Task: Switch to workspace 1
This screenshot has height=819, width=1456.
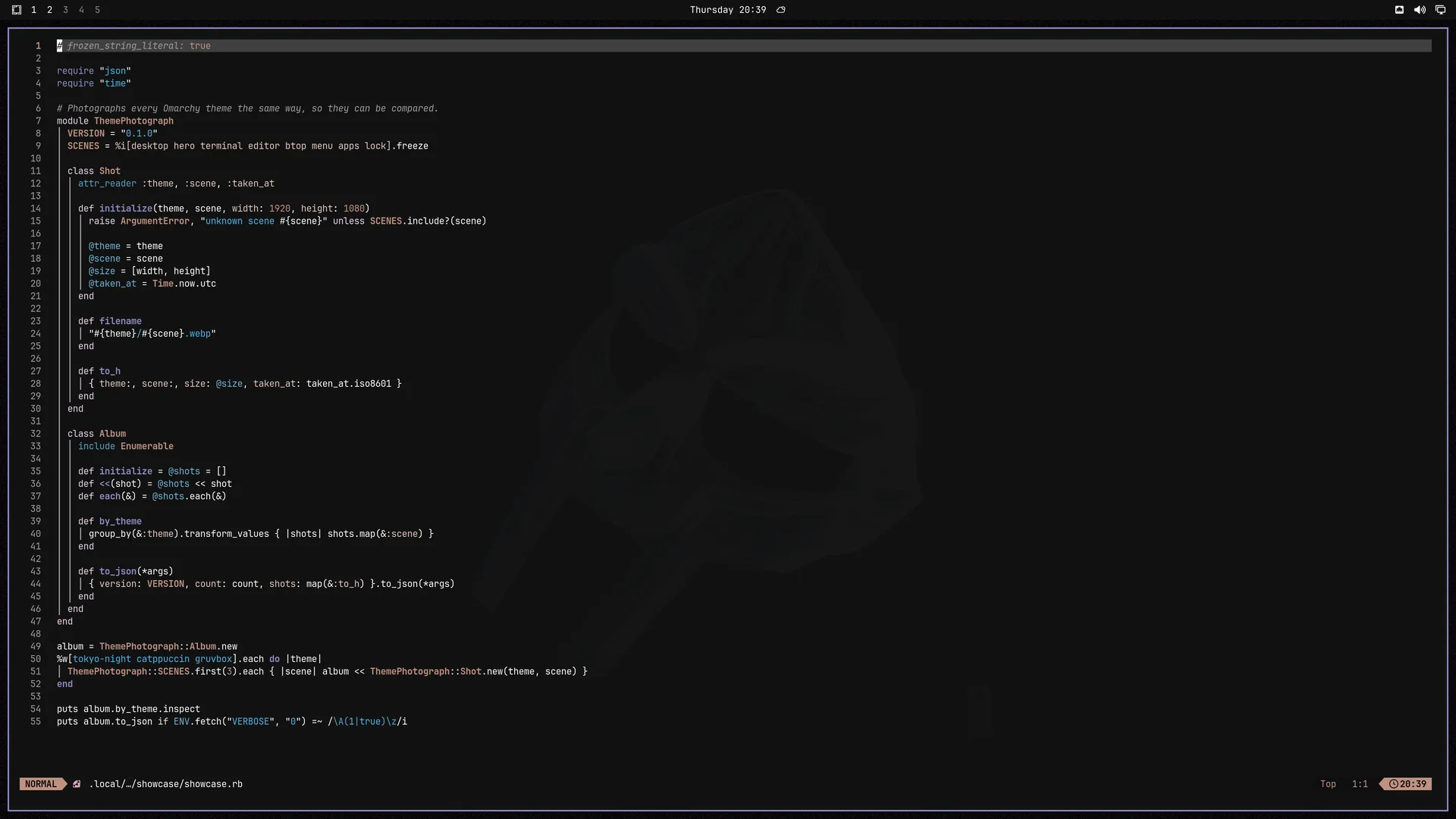Action: tap(33, 10)
